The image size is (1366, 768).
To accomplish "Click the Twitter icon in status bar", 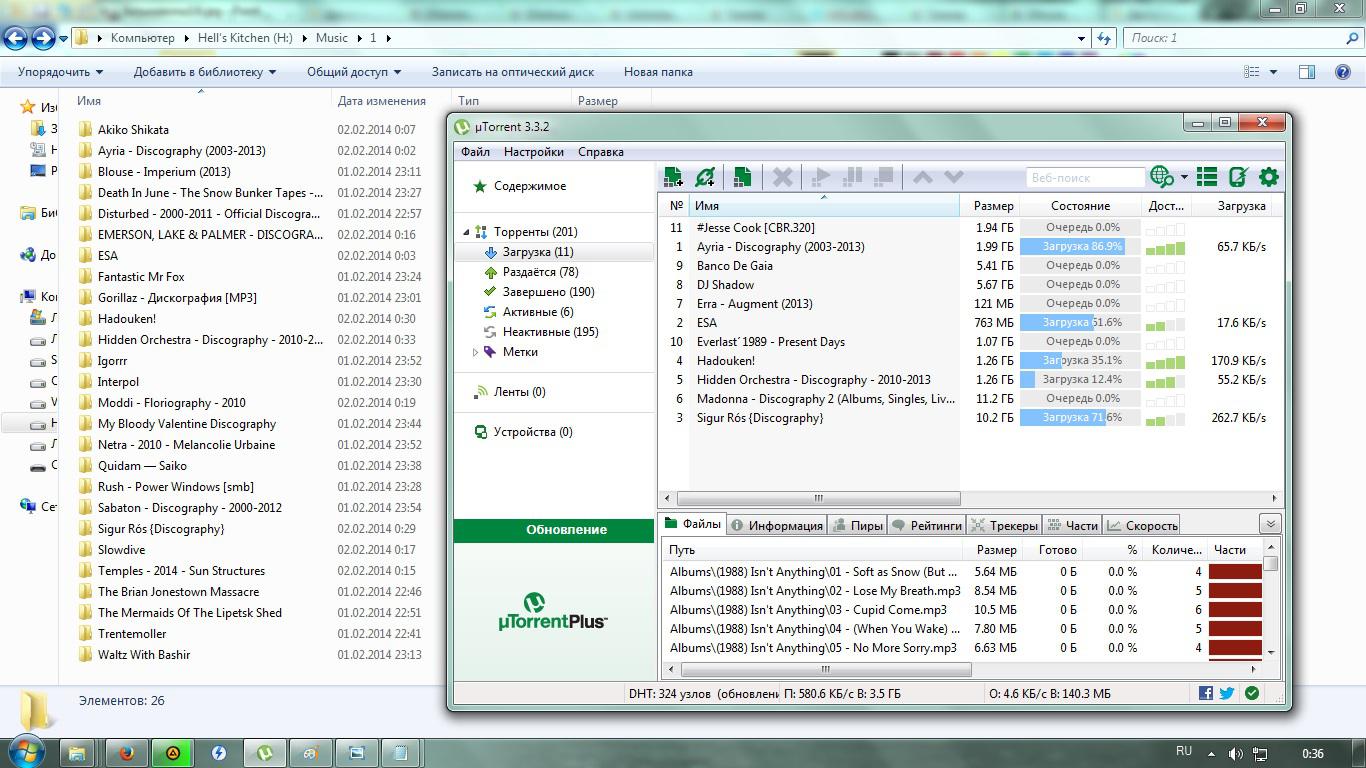I will [1227, 693].
